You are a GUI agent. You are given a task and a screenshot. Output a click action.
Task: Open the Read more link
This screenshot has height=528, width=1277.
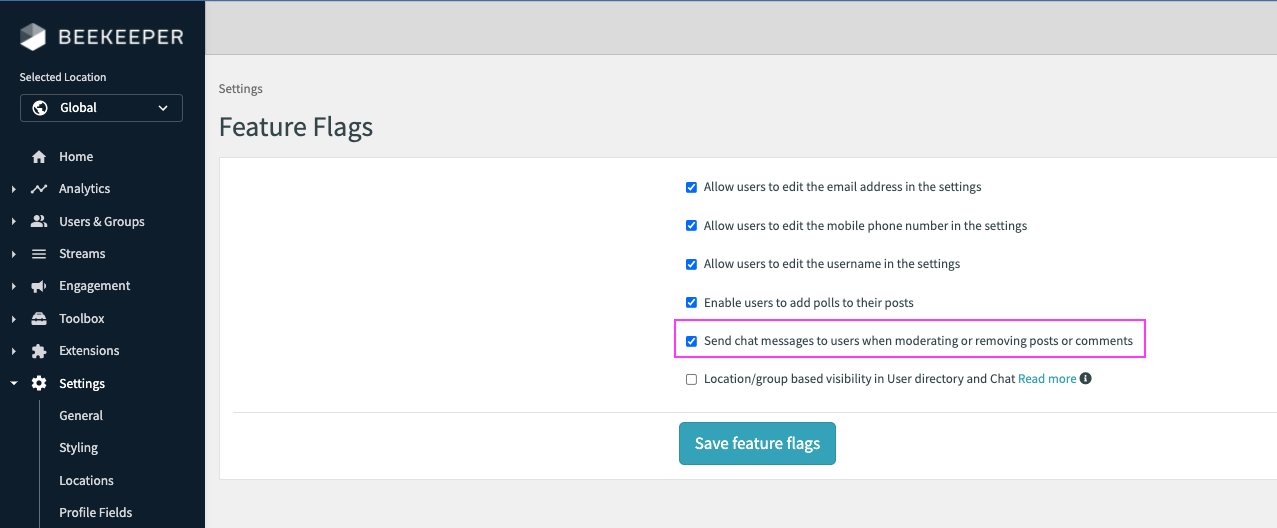point(1047,379)
